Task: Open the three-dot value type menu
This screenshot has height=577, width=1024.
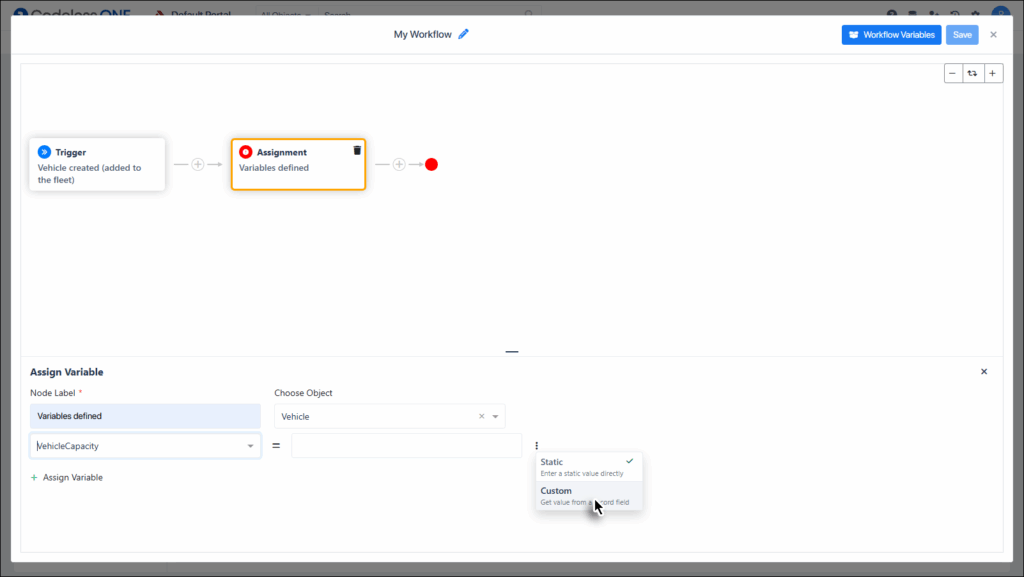Action: [x=537, y=446]
